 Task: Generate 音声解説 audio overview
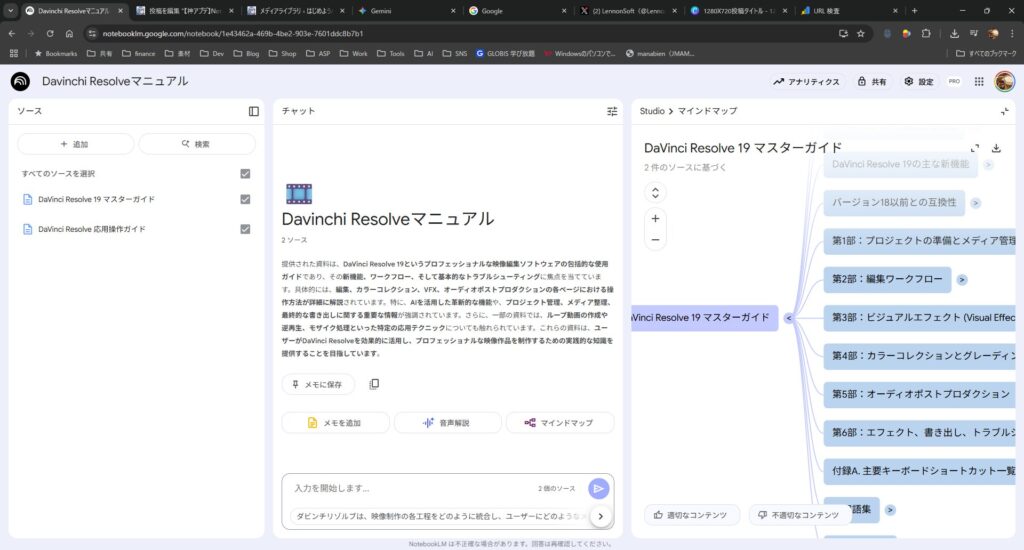pos(447,423)
